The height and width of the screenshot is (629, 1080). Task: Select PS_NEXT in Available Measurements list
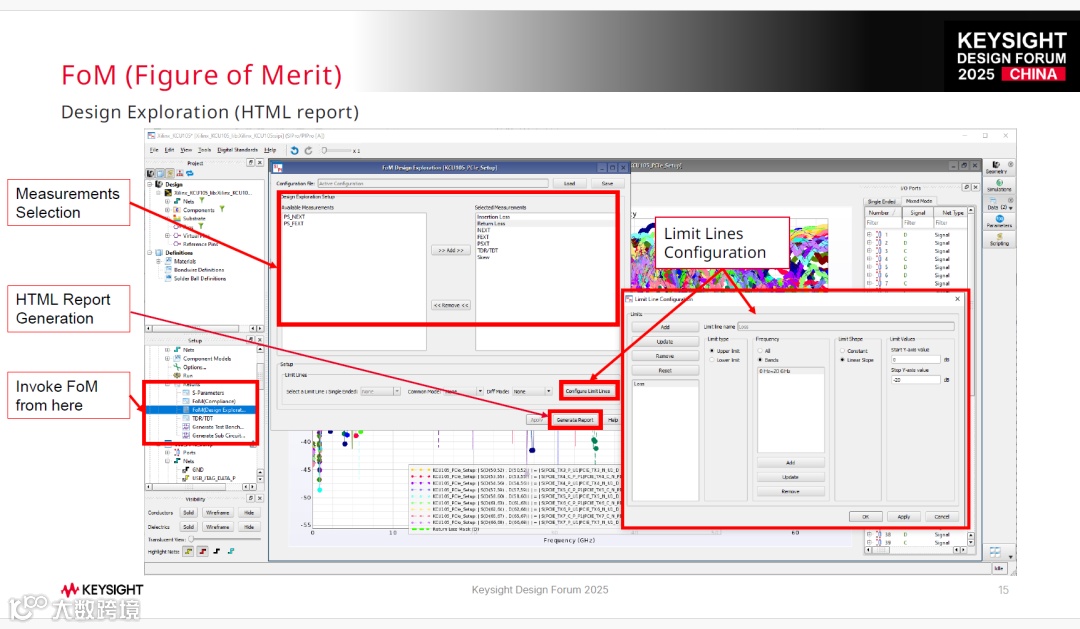pyautogui.click(x=294, y=216)
